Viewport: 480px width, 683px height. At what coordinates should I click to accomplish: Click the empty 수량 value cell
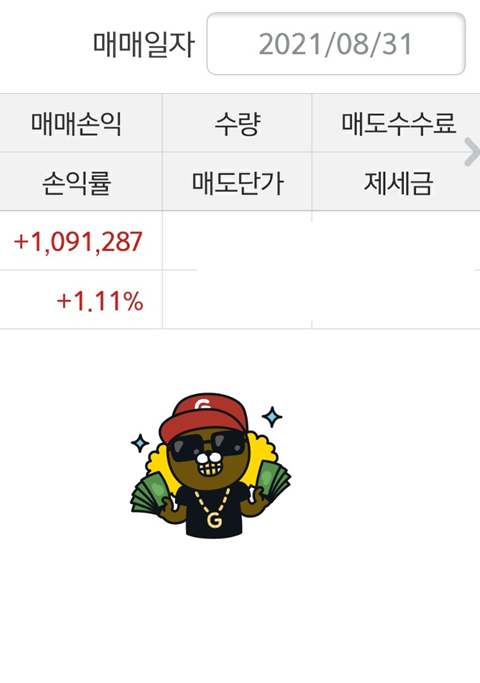pyautogui.click(x=237, y=240)
